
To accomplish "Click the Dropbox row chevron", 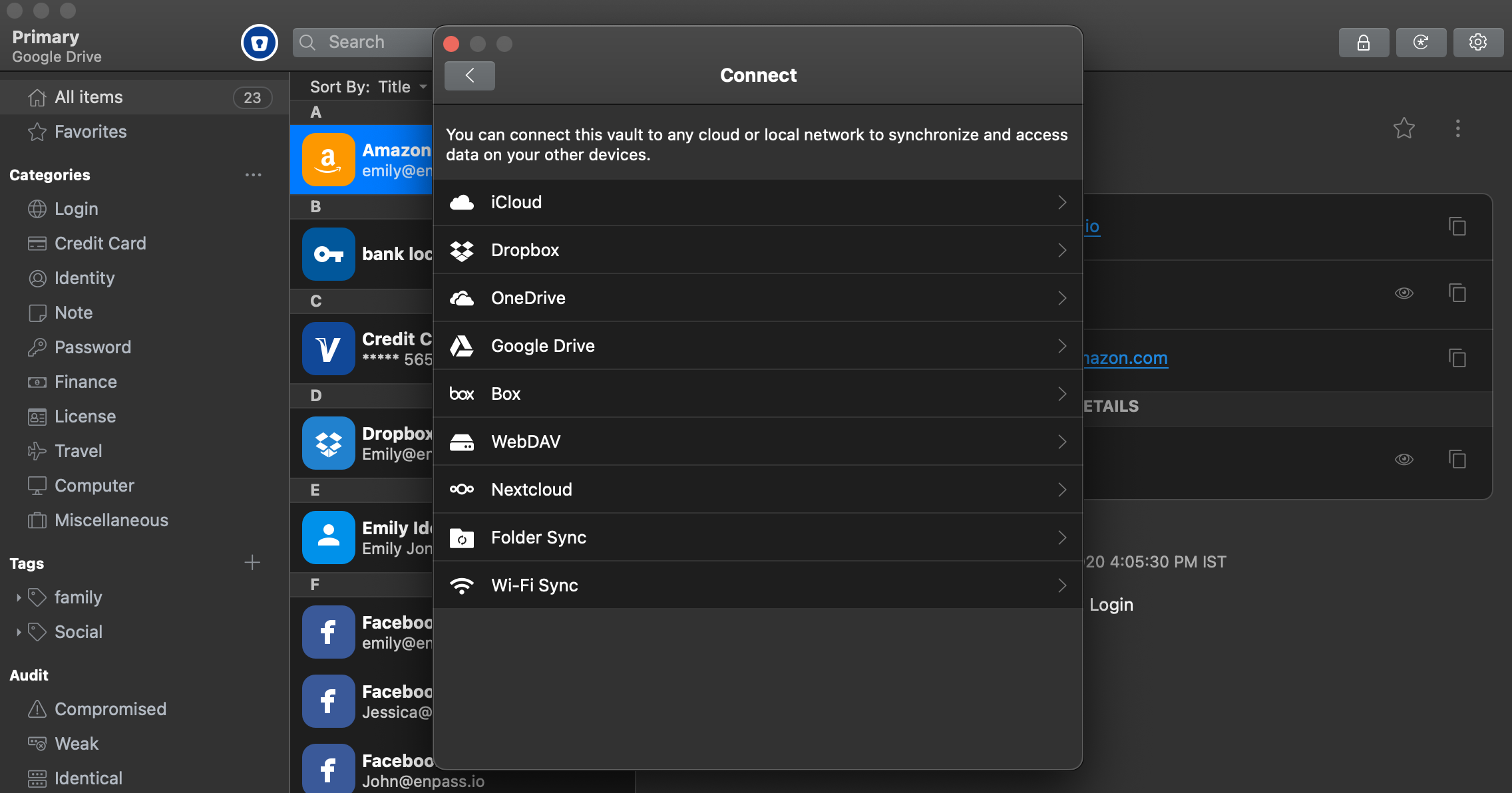I will pyautogui.click(x=1062, y=250).
